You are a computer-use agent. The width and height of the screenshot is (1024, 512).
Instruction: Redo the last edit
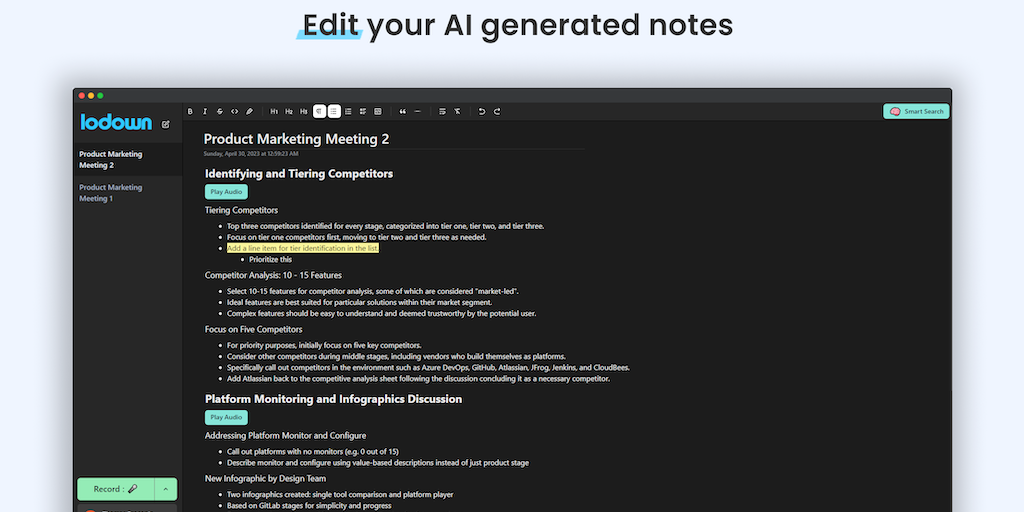497,112
